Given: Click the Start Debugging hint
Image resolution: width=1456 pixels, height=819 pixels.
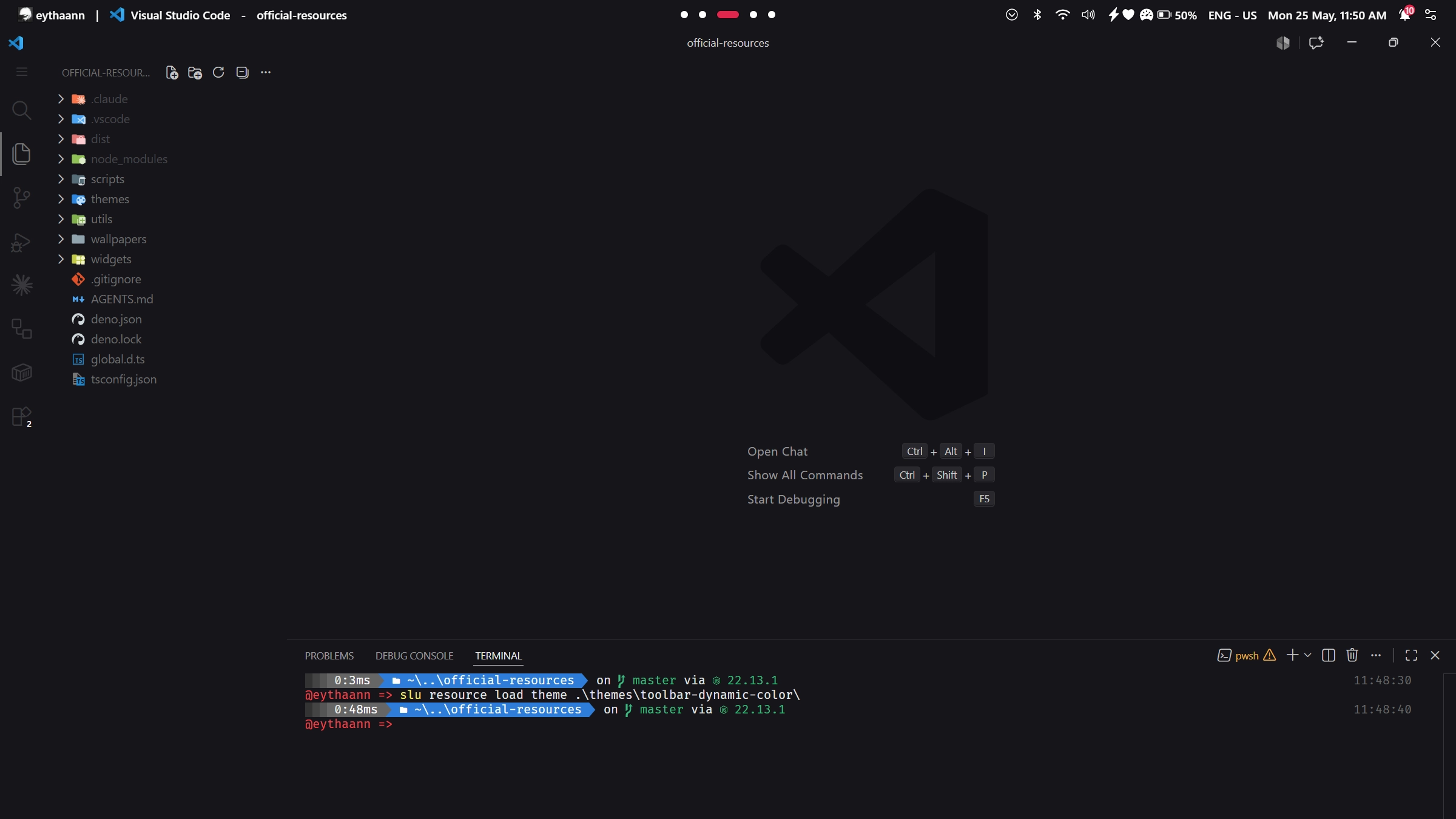Looking at the screenshot, I should tap(794, 499).
